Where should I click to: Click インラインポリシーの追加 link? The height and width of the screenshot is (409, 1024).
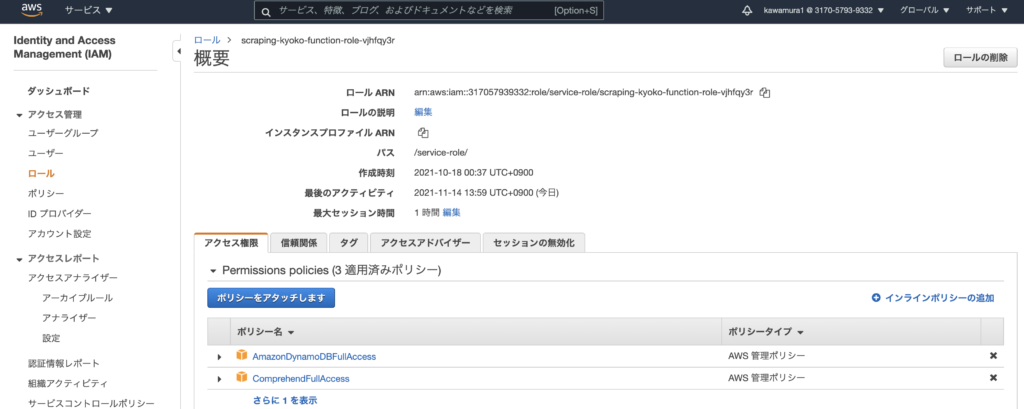point(939,298)
